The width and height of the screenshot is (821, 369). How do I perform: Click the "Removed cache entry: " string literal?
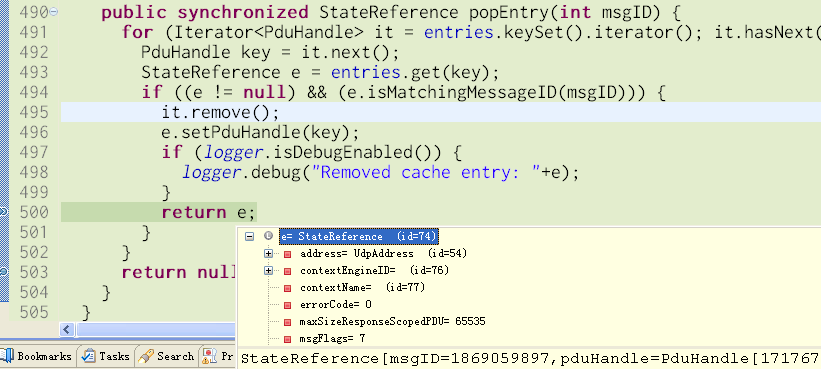426,173
